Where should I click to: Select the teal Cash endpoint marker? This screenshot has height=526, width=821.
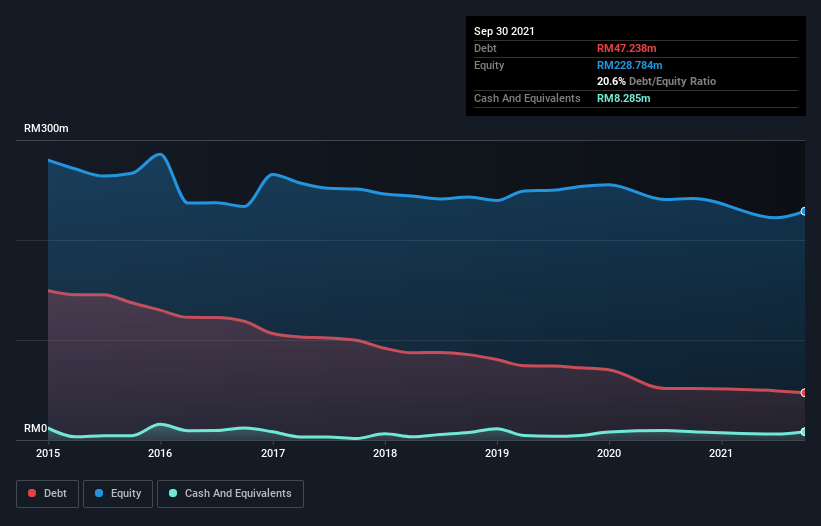point(804,432)
